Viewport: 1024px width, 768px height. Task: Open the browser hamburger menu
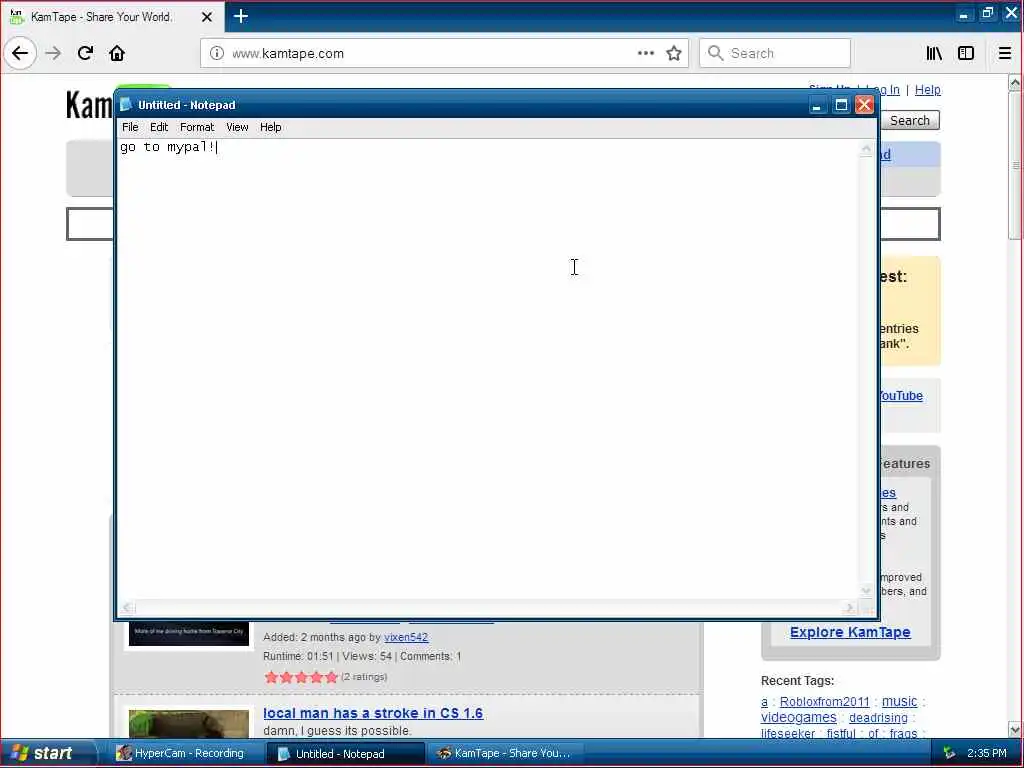[x=1005, y=53]
